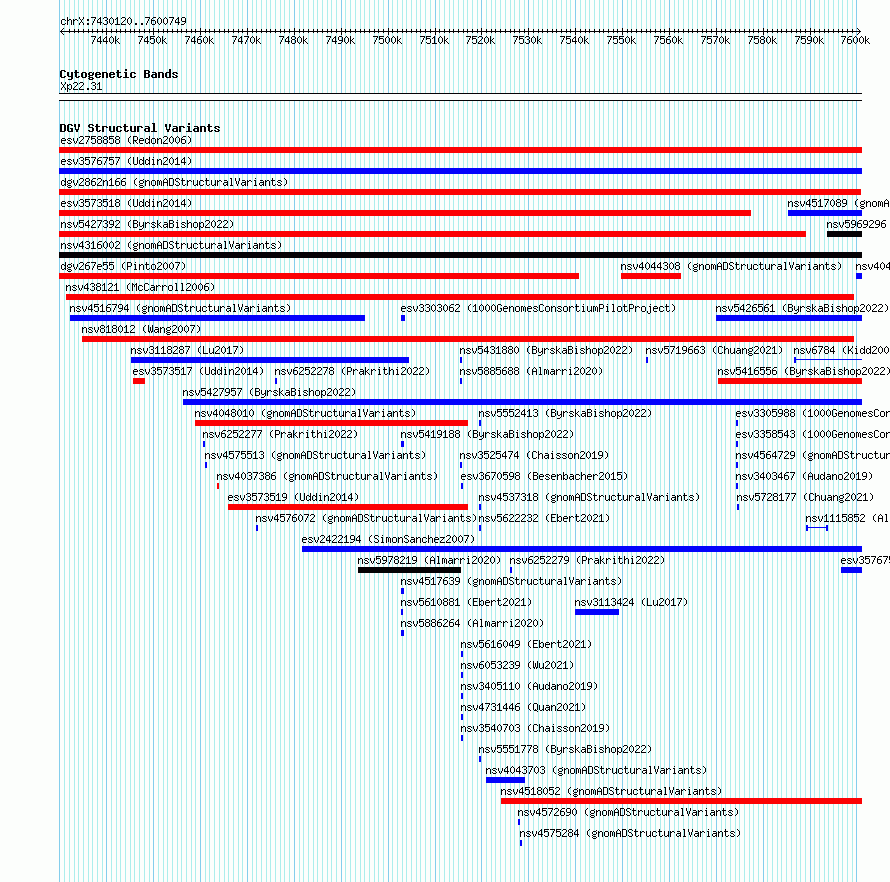The height and width of the screenshot is (882, 890).
Task: Open nsv438121 (McCarroll2006) variant
Action: coord(140,287)
